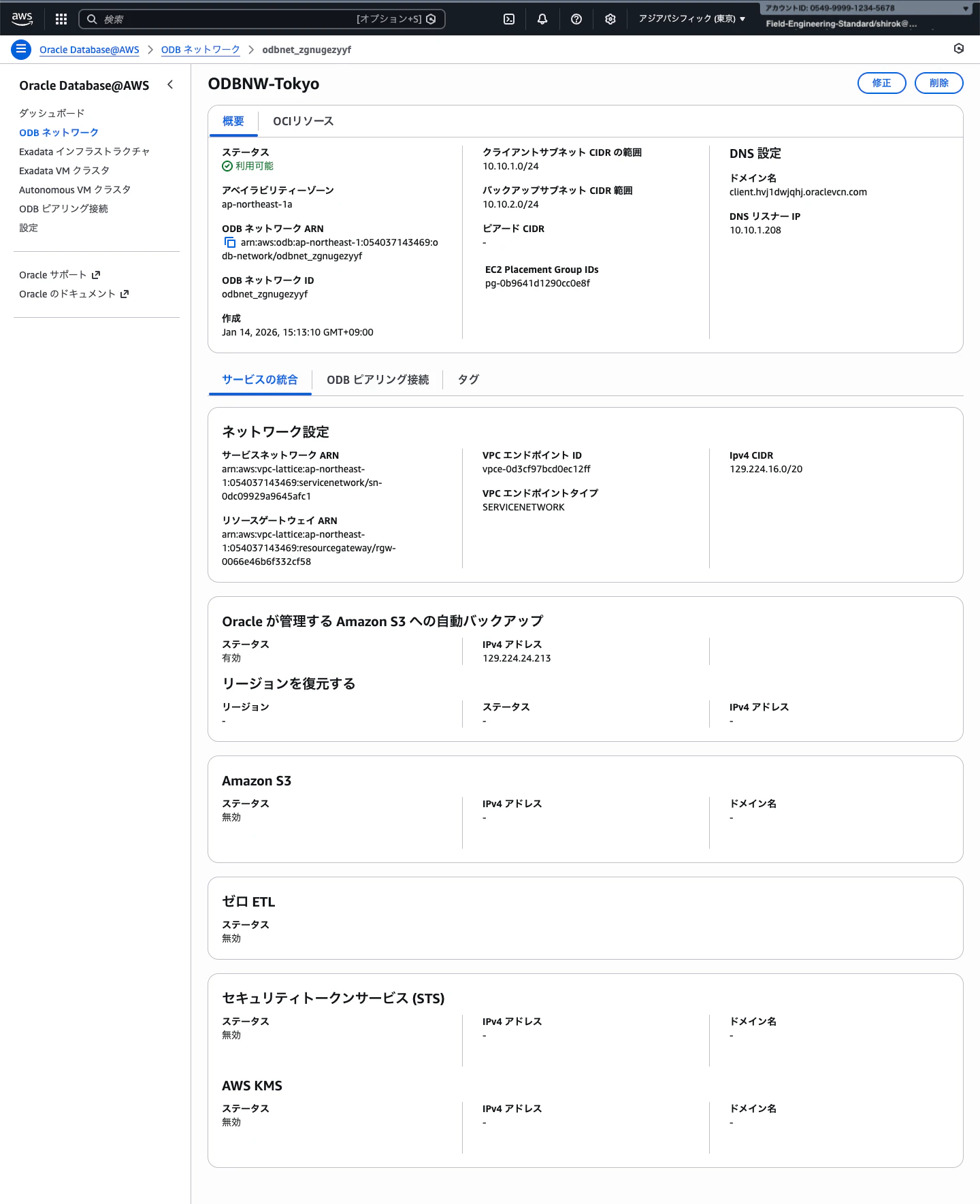
Task: Select the サービスの統合 tab
Action: [260, 380]
